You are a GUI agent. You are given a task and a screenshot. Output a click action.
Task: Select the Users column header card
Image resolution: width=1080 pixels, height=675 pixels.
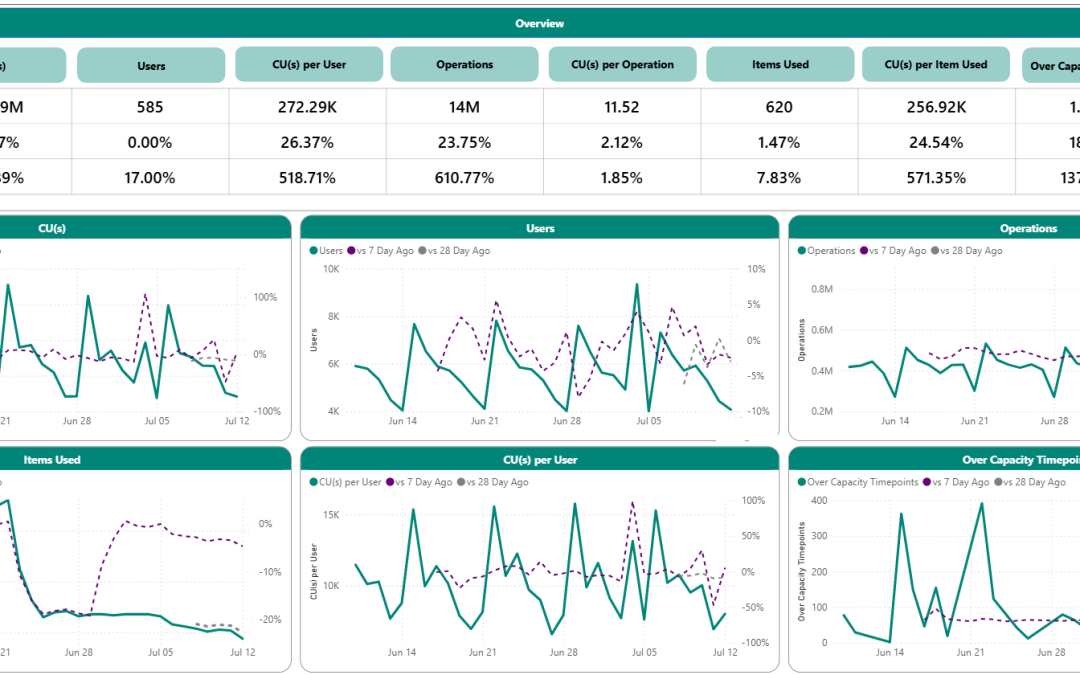pos(151,65)
